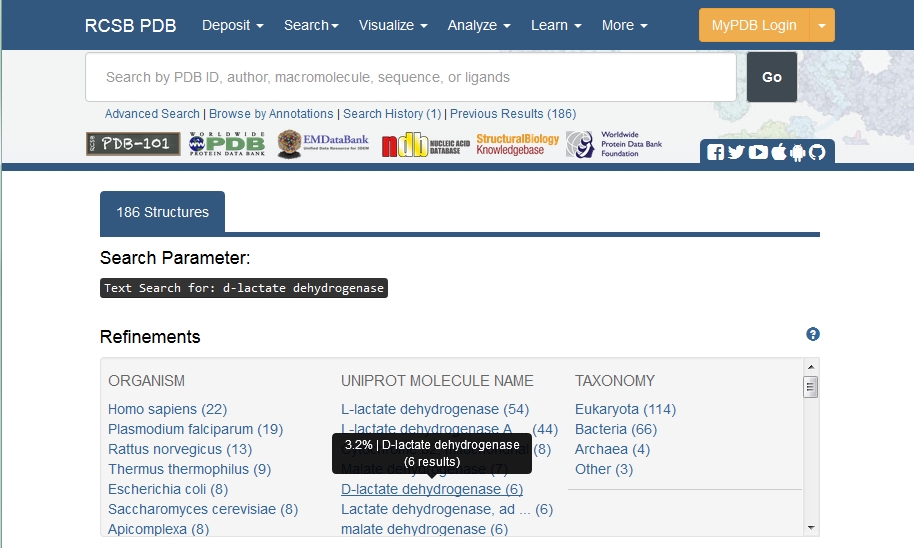Click the Refinements help question icon

click(813, 335)
